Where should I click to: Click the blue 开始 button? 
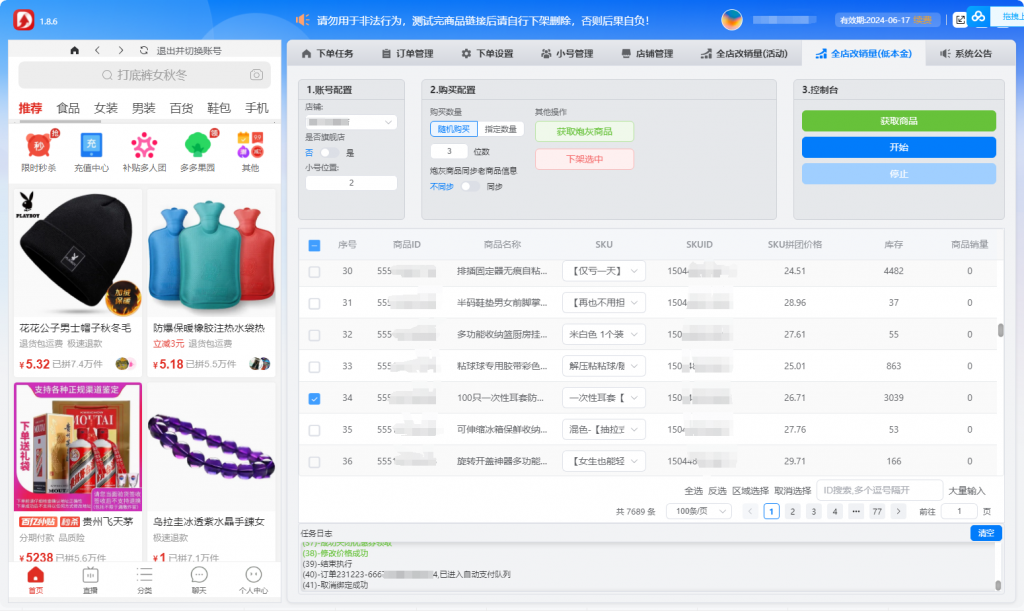tap(899, 148)
